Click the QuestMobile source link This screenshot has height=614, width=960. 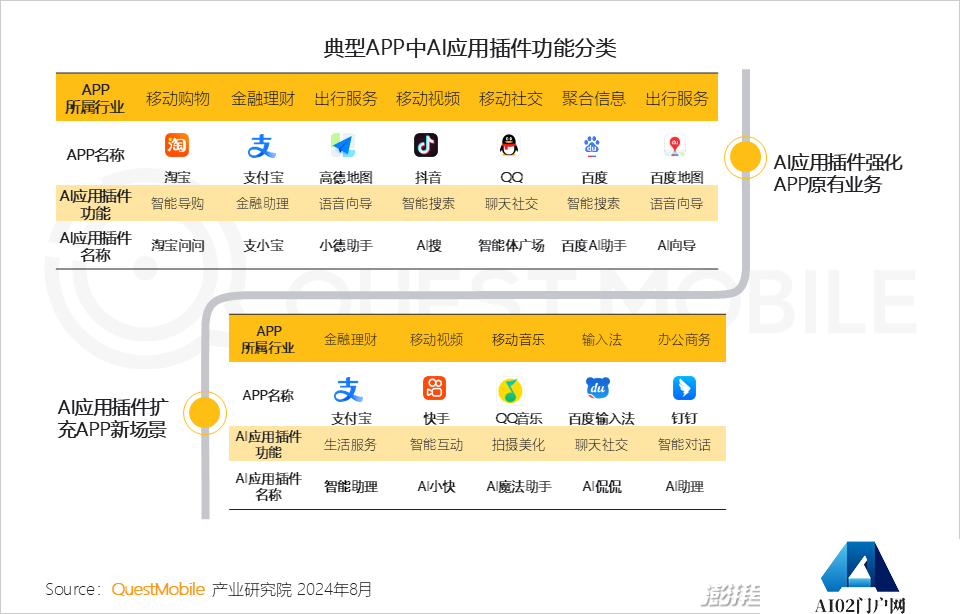click(x=158, y=590)
